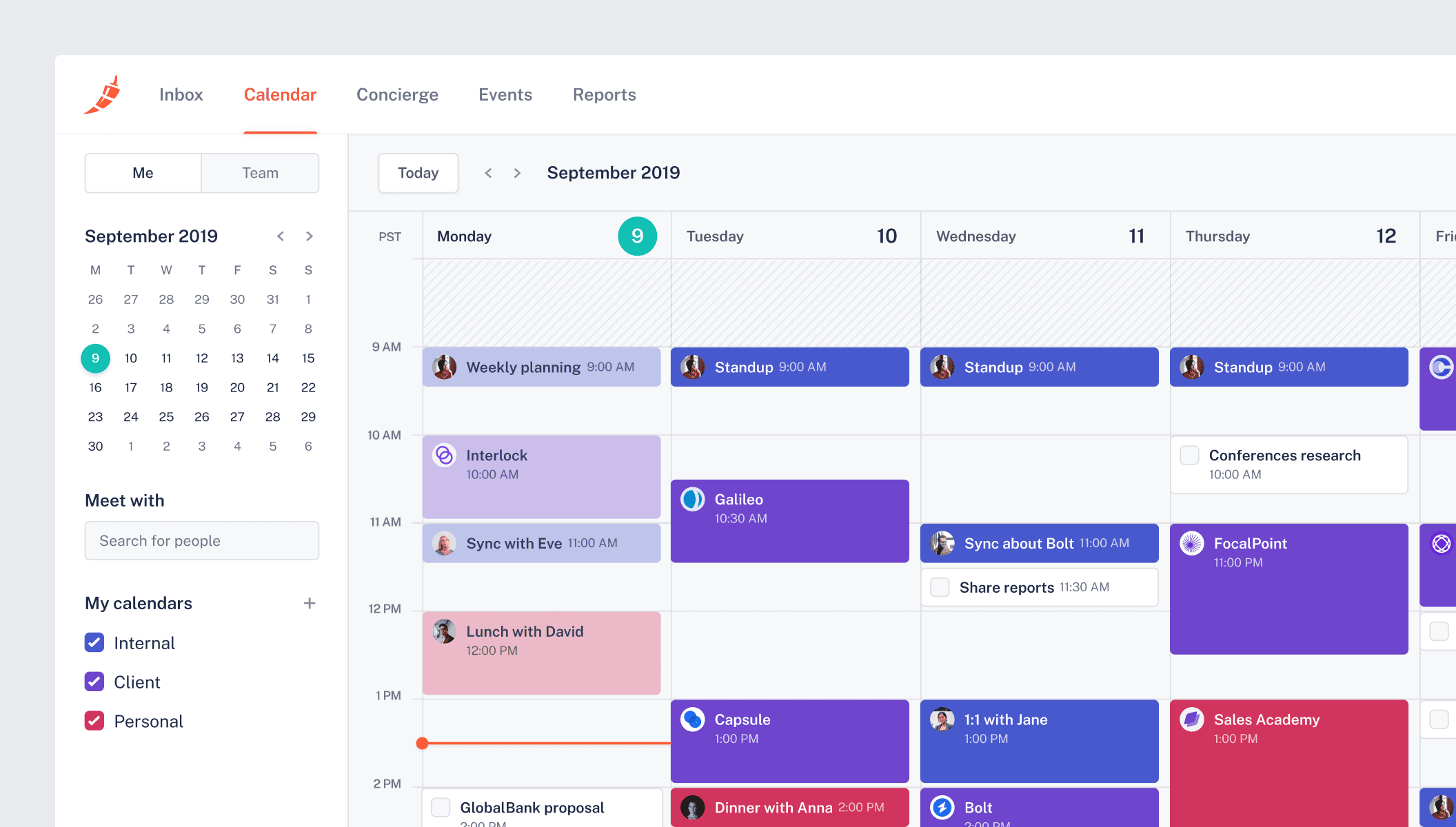Screen dimensions: 1456x827
Task: Click the Capsule event icon
Action: pos(693,719)
